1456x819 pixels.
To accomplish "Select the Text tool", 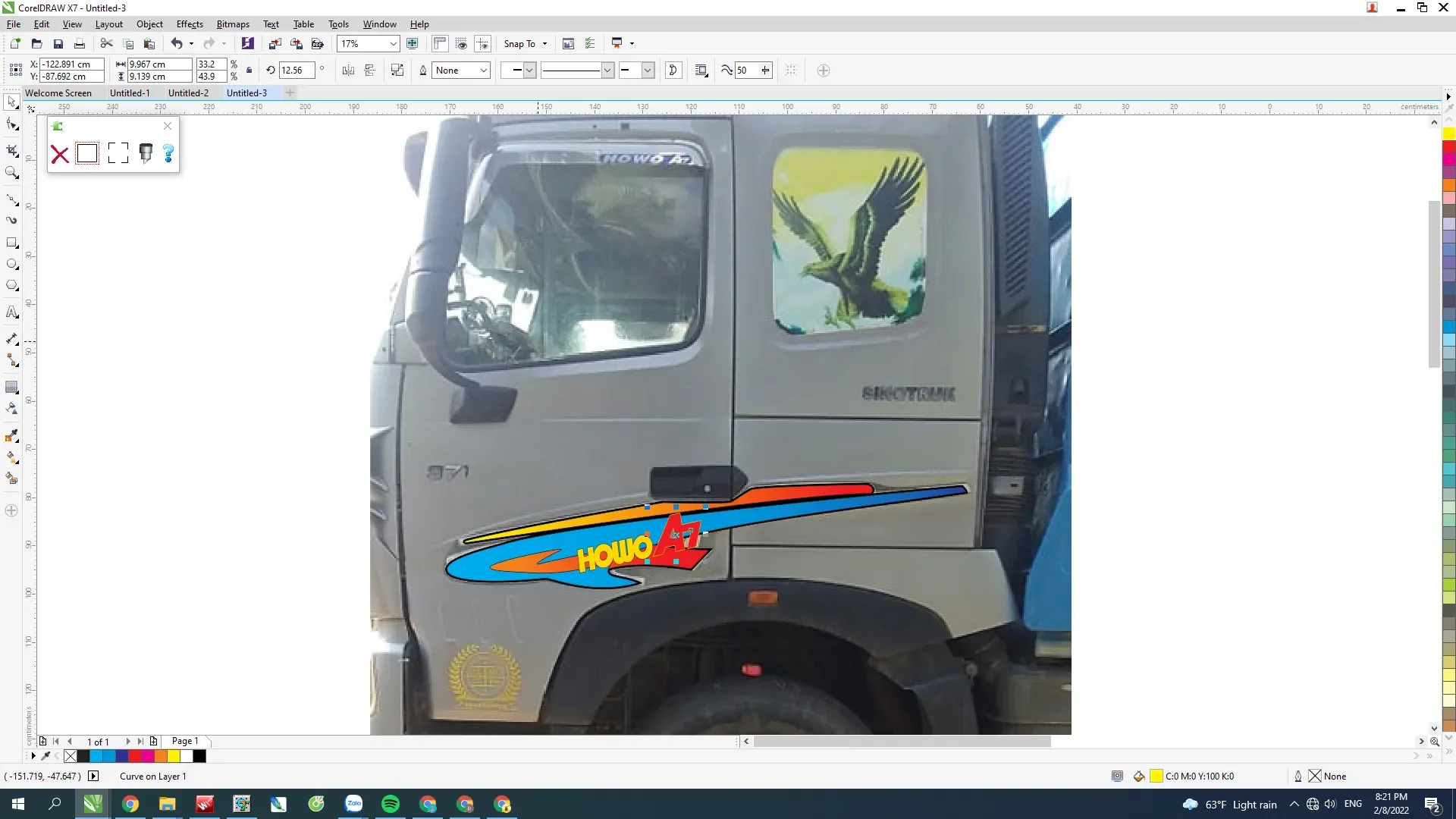I will pyautogui.click(x=12, y=312).
